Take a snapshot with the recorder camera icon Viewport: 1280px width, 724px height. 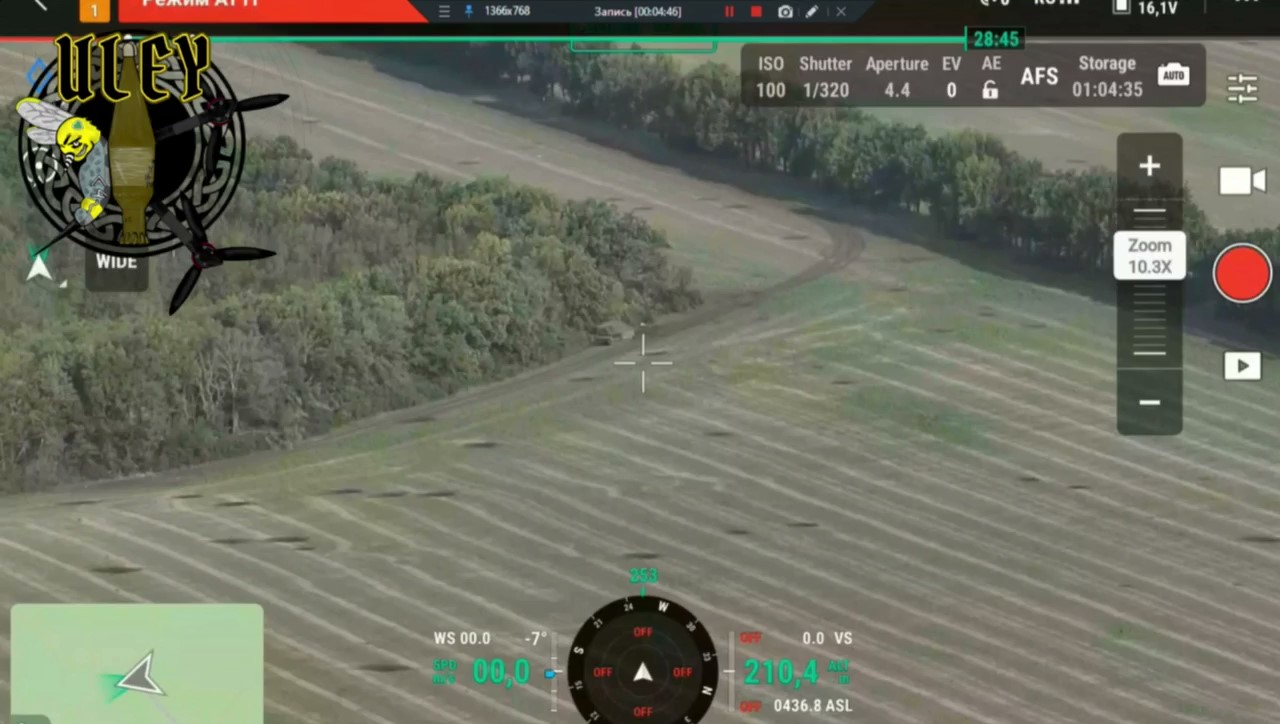pos(785,11)
